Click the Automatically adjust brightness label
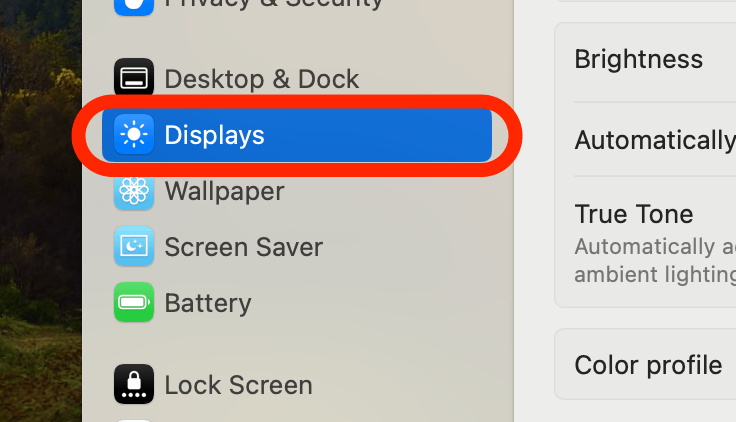 pos(654,140)
